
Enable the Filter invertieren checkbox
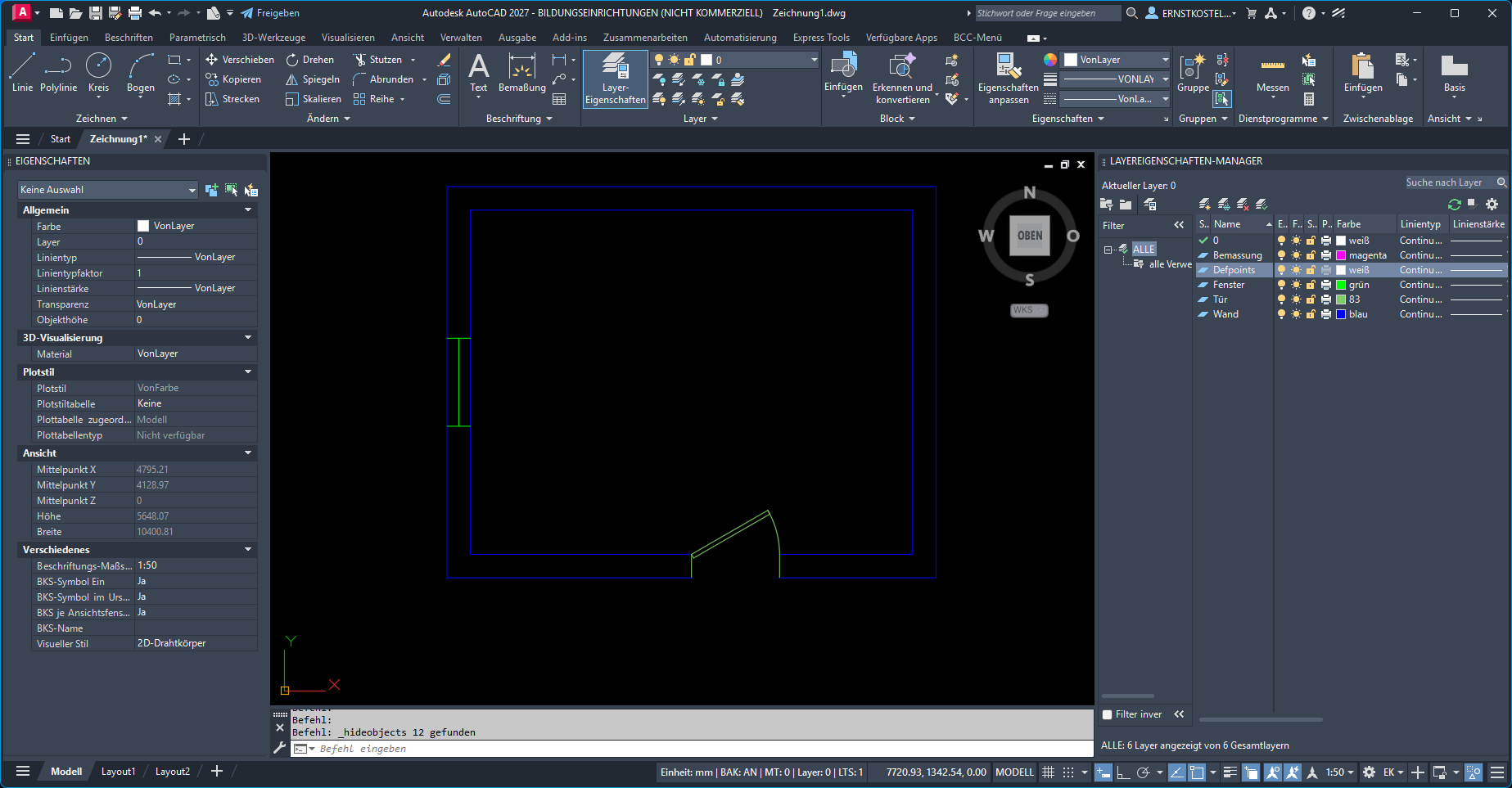click(1108, 714)
